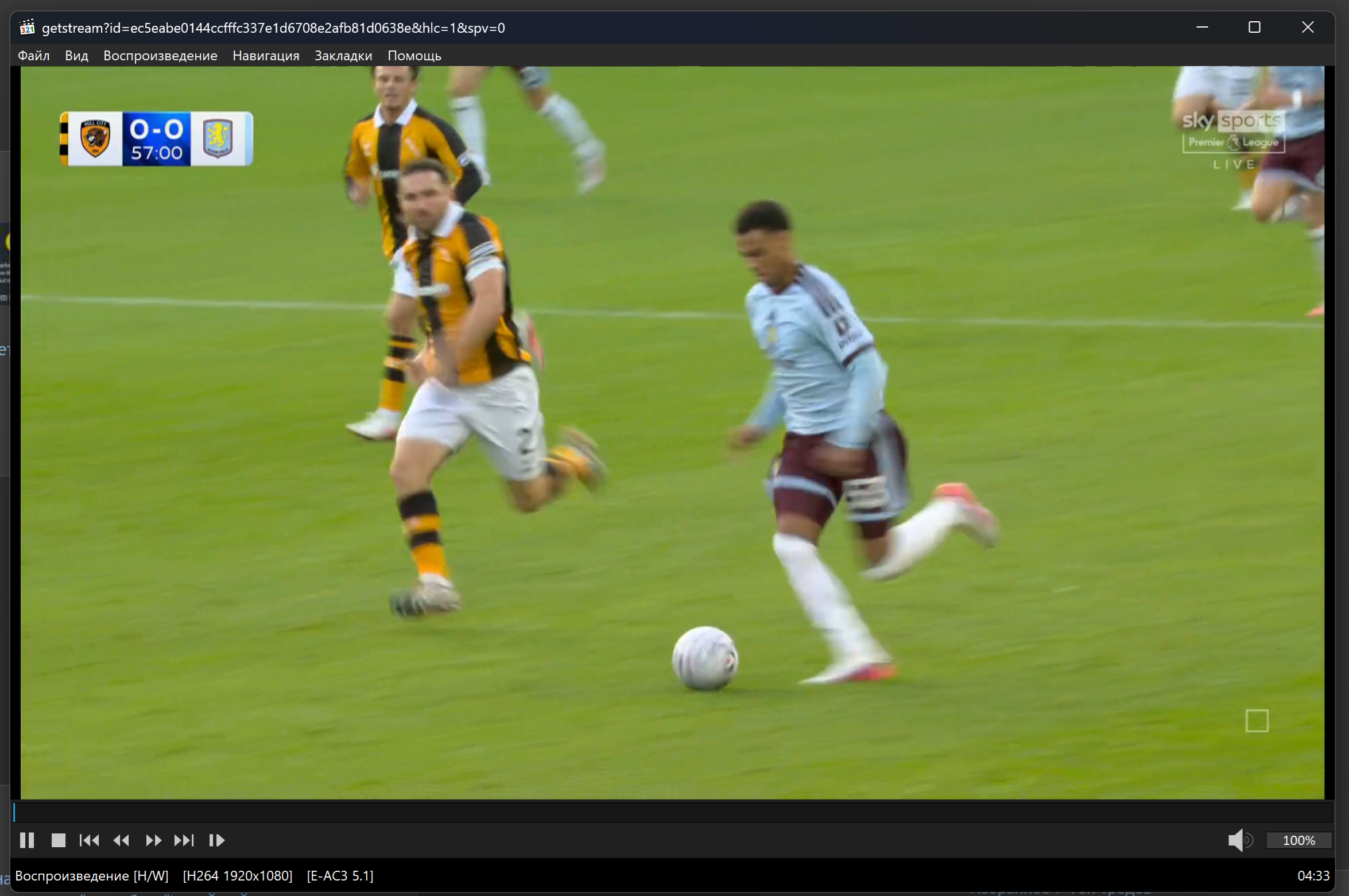Expand the Воспроизведение menu
The image size is (1349, 896).
160,56
